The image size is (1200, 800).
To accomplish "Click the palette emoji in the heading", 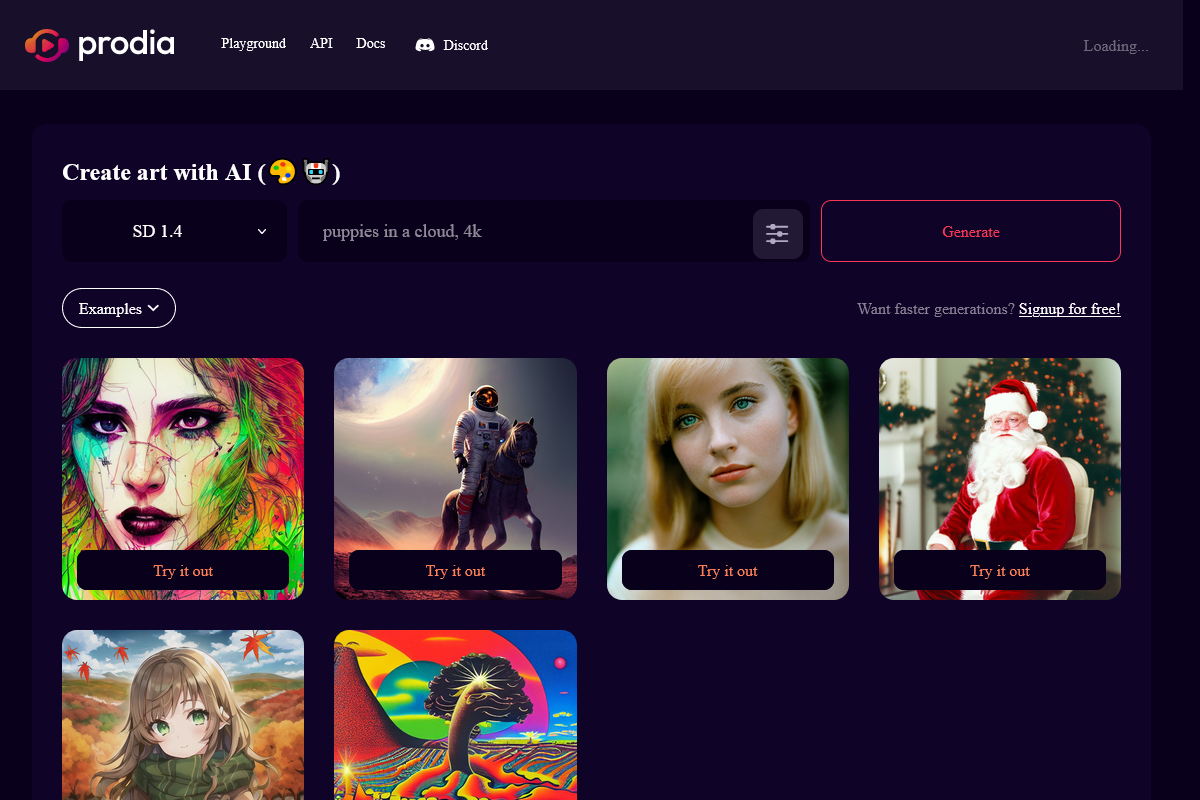I will pos(281,171).
